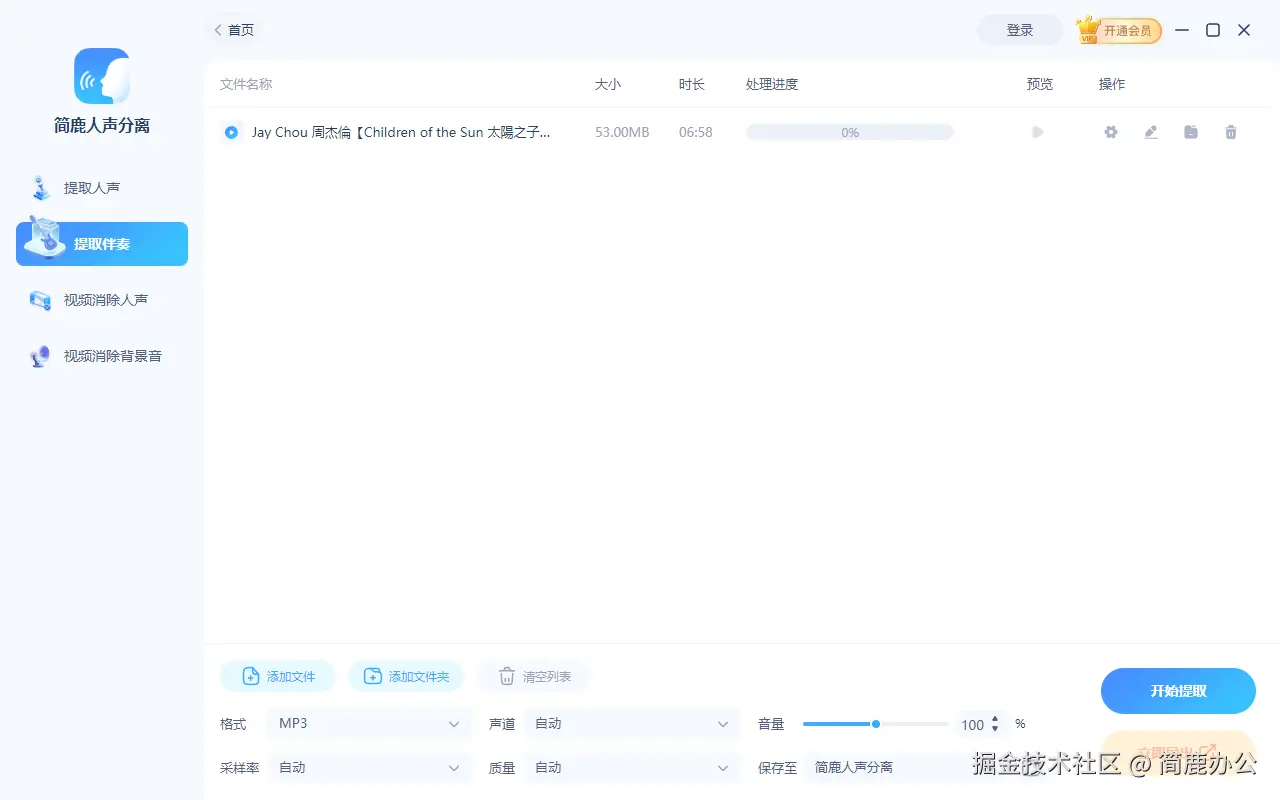The height and width of the screenshot is (800, 1280).
Task: Open settings gear for the audio file
Action: [1110, 131]
